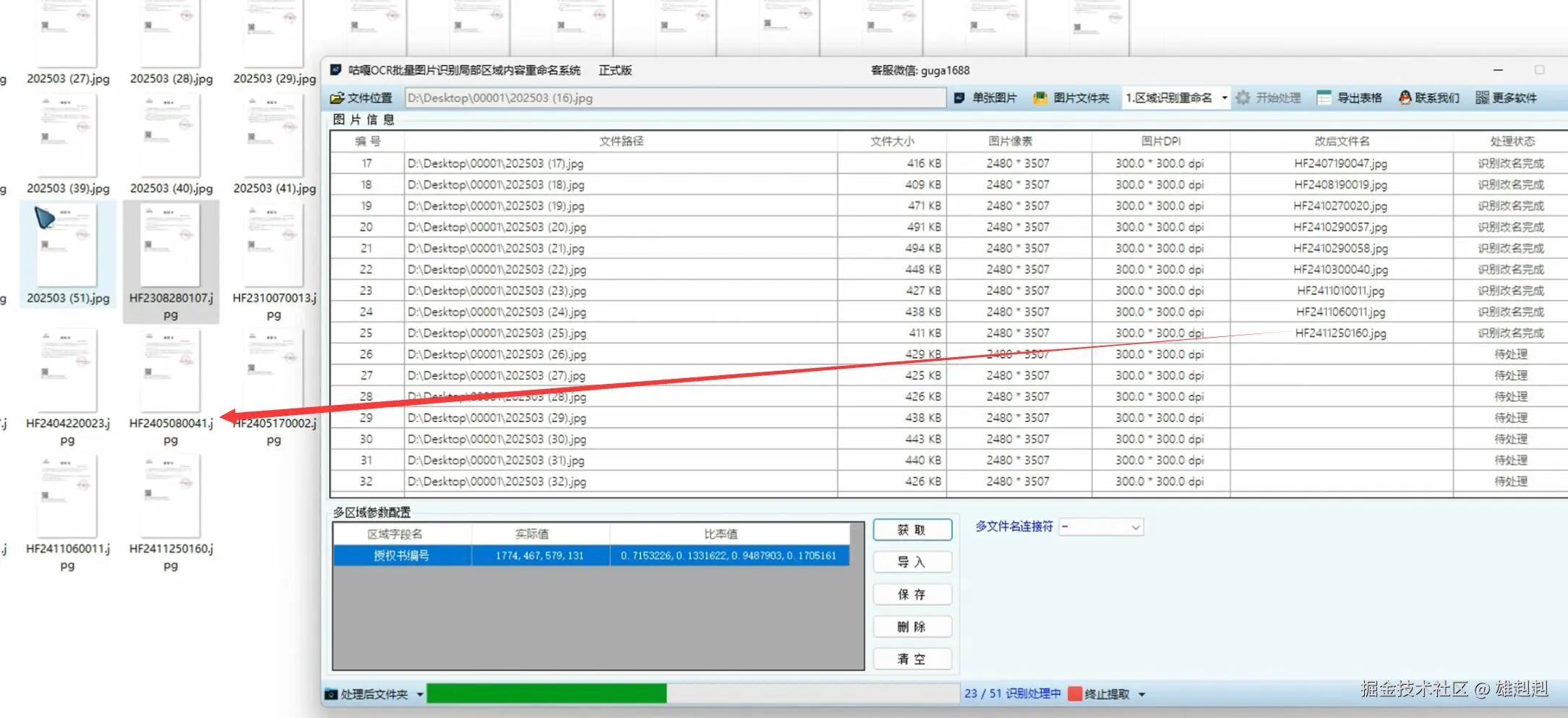Click the 23 / 51 识别处理中 status text

tap(1012, 694)
